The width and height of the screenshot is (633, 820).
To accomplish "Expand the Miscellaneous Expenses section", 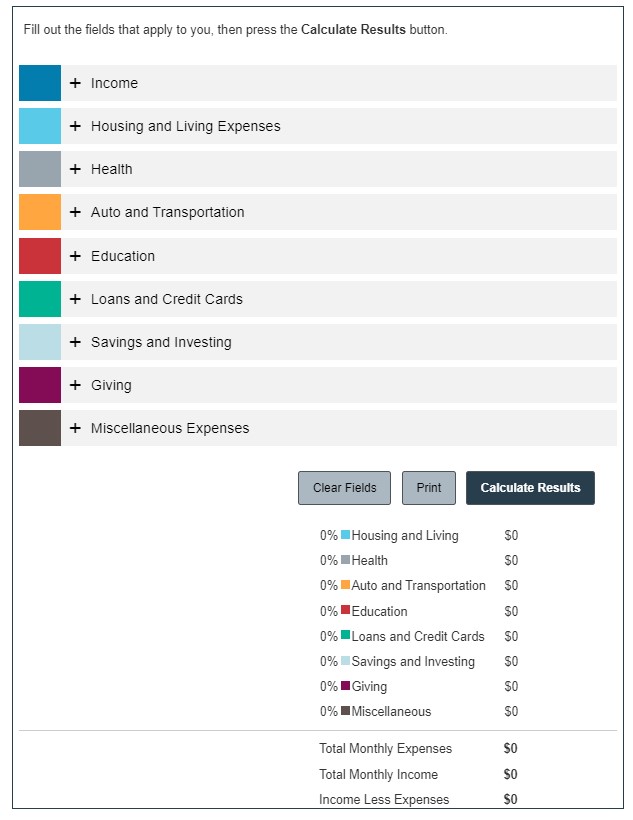I will point(170,428).
